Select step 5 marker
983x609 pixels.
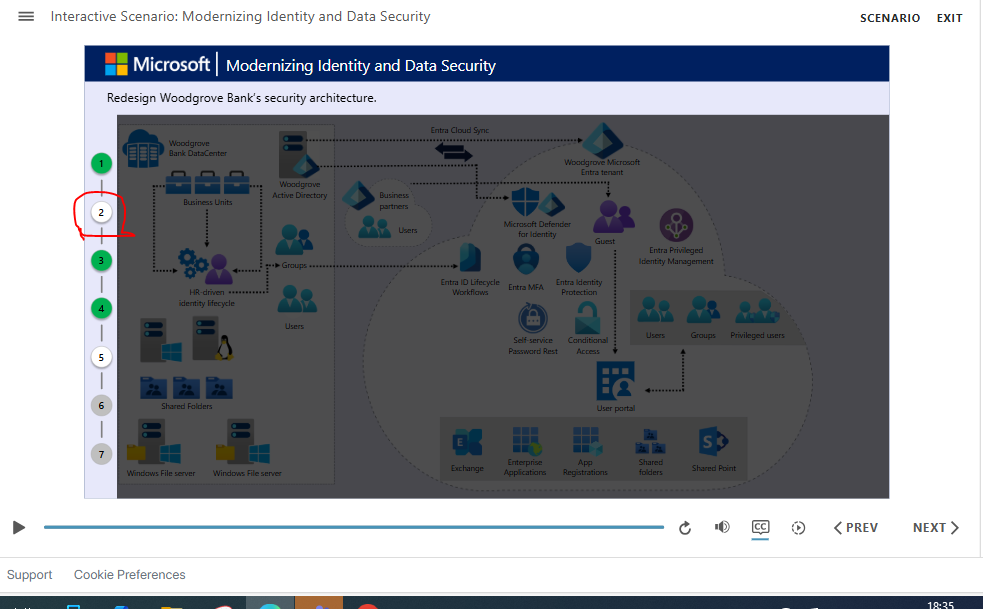pos(101,357)
